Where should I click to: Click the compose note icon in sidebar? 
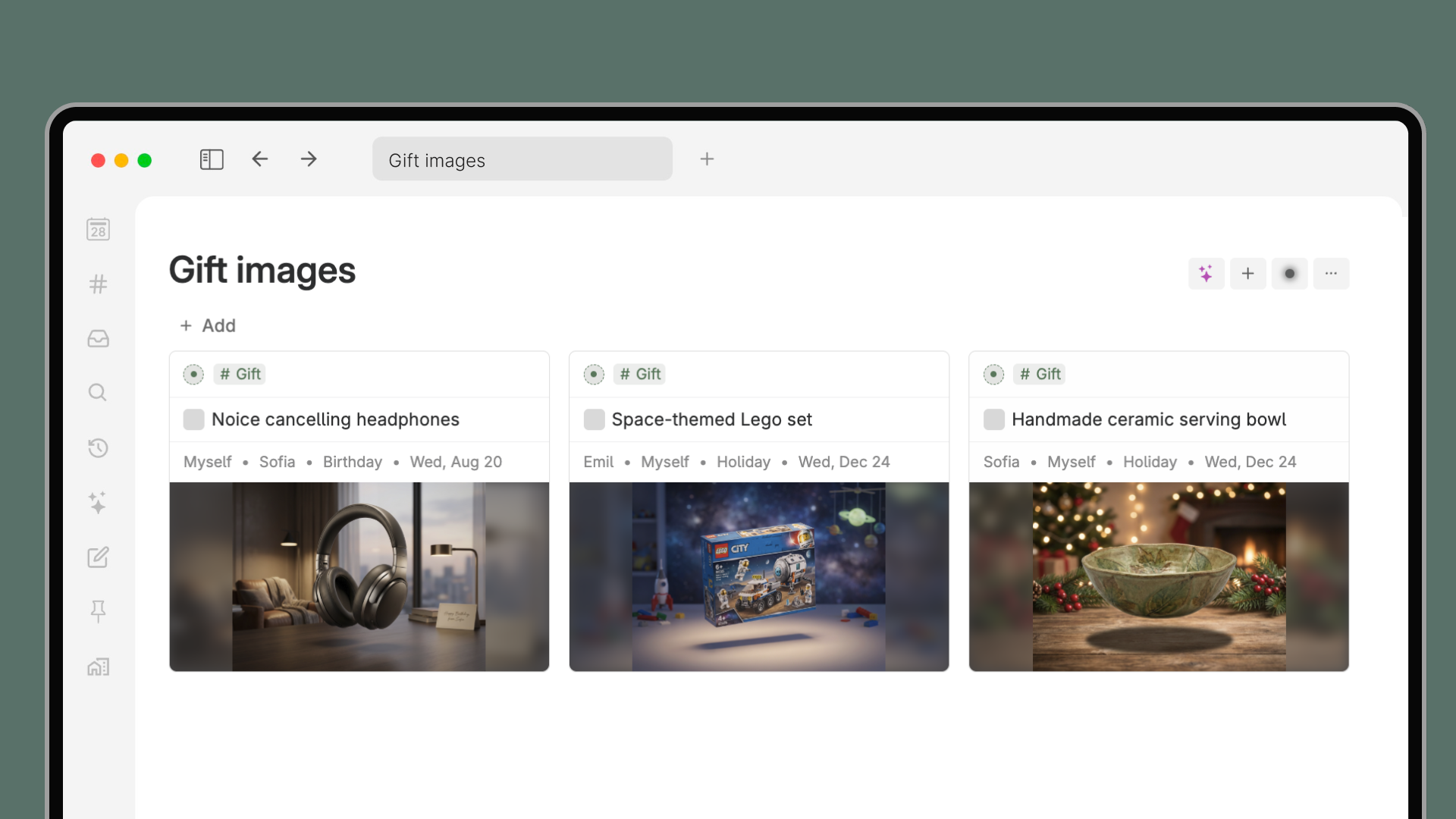click(98, 557)
